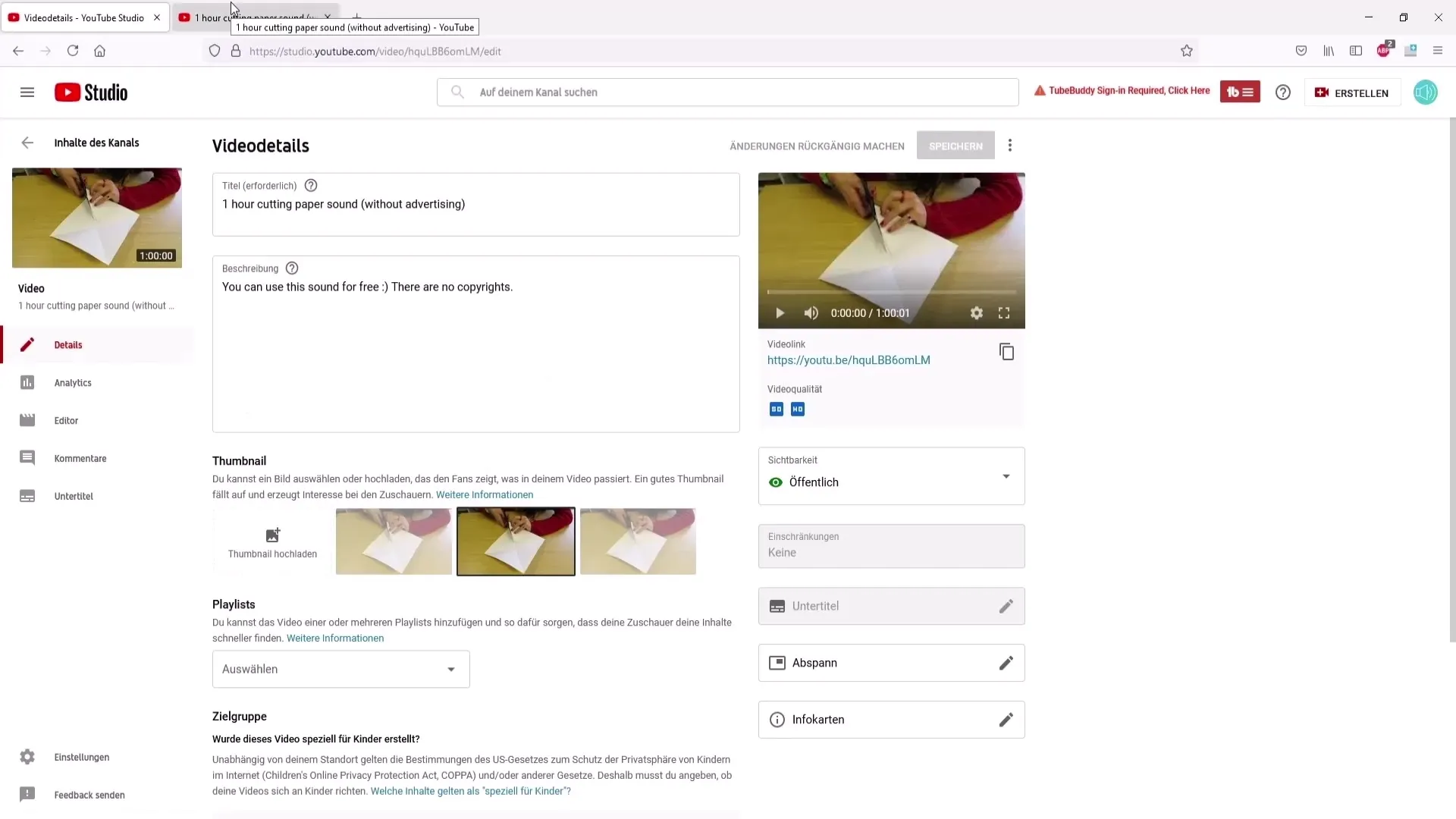This screenshot has height=819, width=1456.
Task: Click the Einstellungen sidebar menu item
Action: (x=82, y=757)
